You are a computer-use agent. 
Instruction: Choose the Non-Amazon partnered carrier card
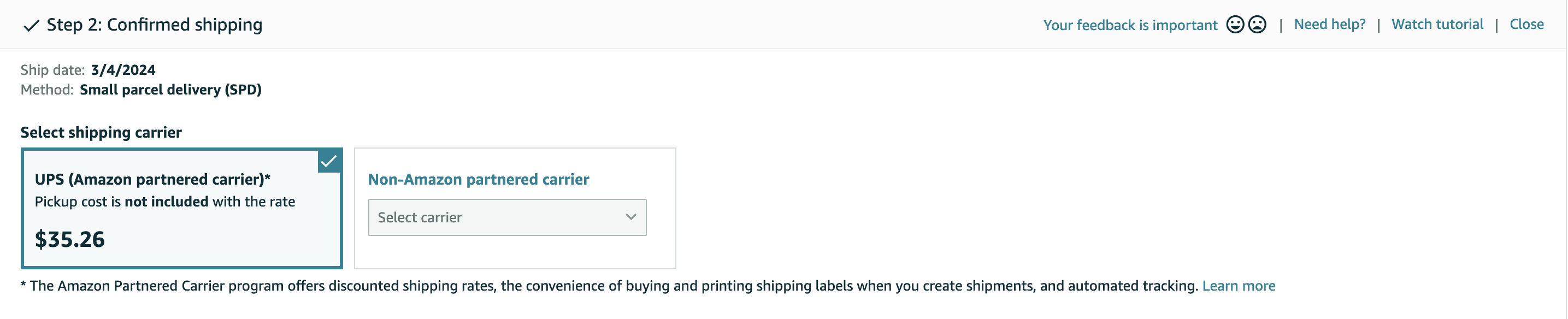[x=515, y=208]
